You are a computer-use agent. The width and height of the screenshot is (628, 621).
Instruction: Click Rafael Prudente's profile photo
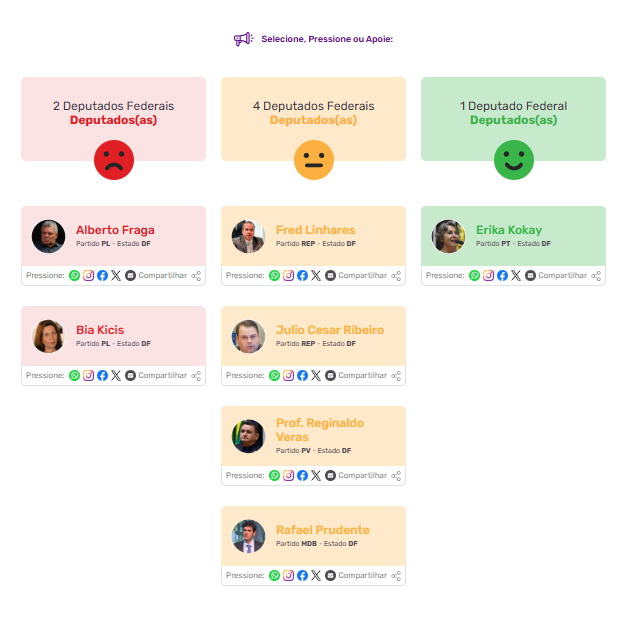248,536
